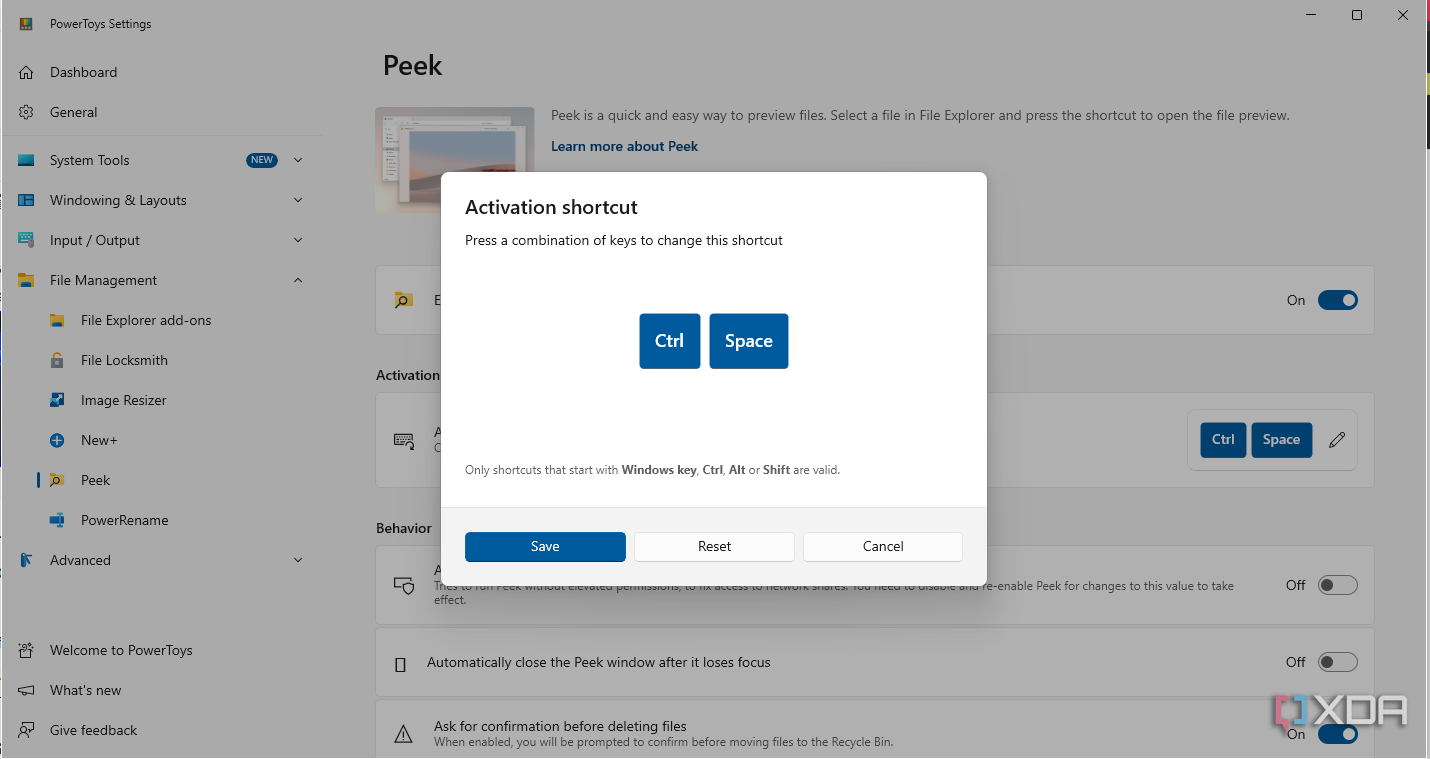The width and height of the screenshot is (1430, 759).
Task: Expand the System Tools section
Action: click(x=298, y=160)
